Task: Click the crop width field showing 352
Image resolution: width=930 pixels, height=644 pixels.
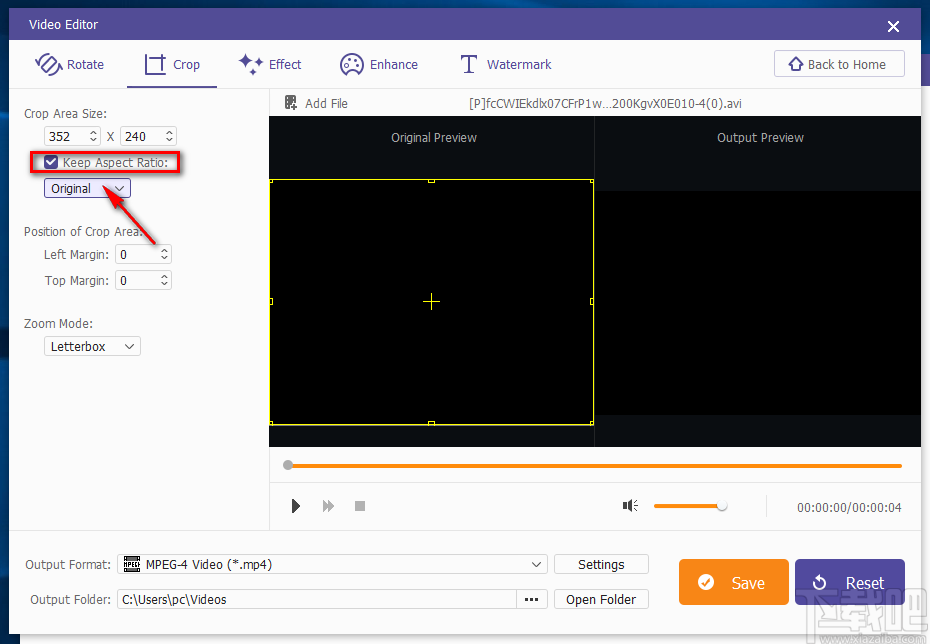Action: click(x=66, y=136)
